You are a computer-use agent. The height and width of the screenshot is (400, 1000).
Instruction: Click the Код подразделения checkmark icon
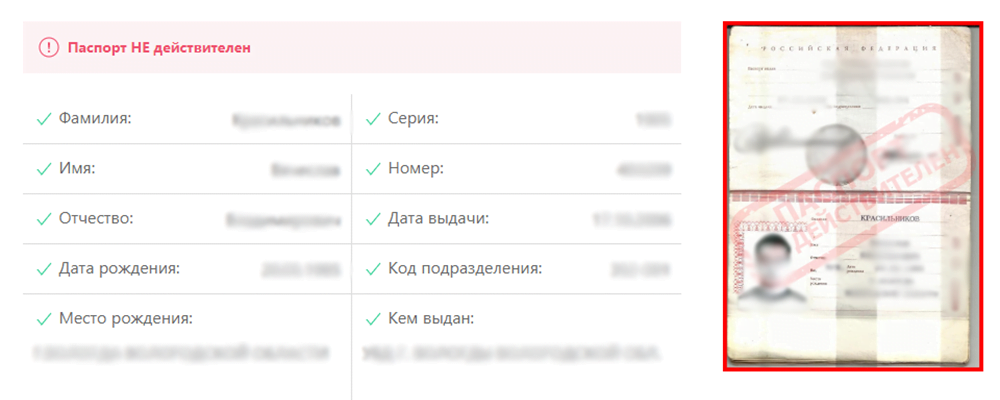[373, 268]
